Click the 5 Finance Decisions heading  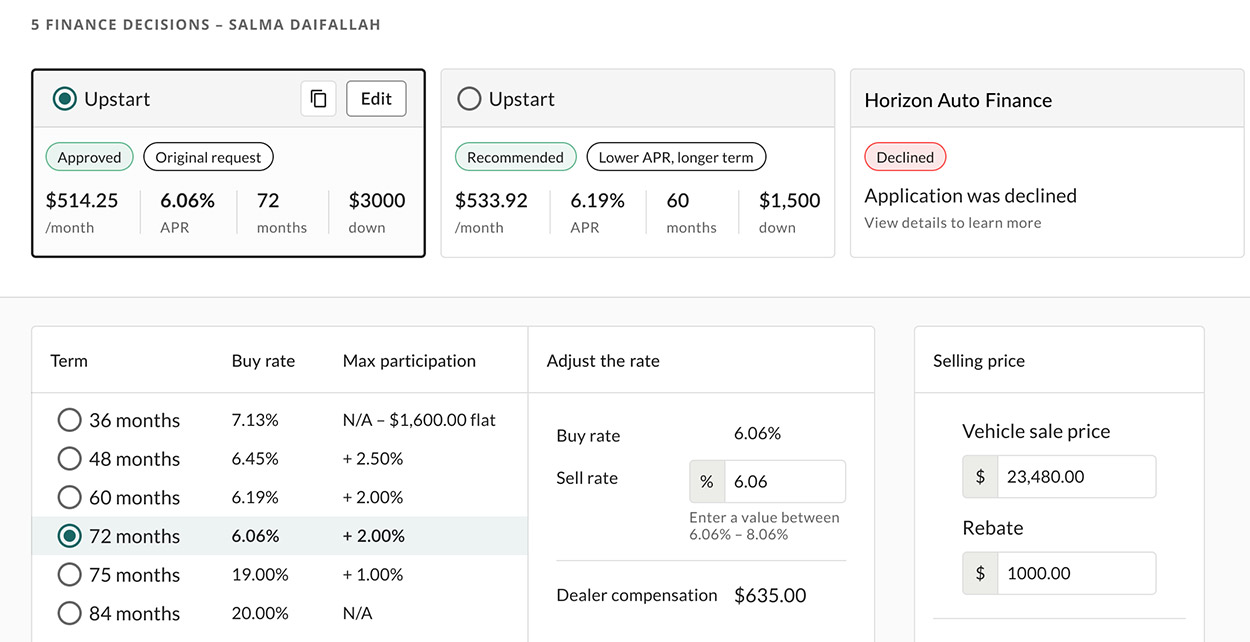[206, 24]
